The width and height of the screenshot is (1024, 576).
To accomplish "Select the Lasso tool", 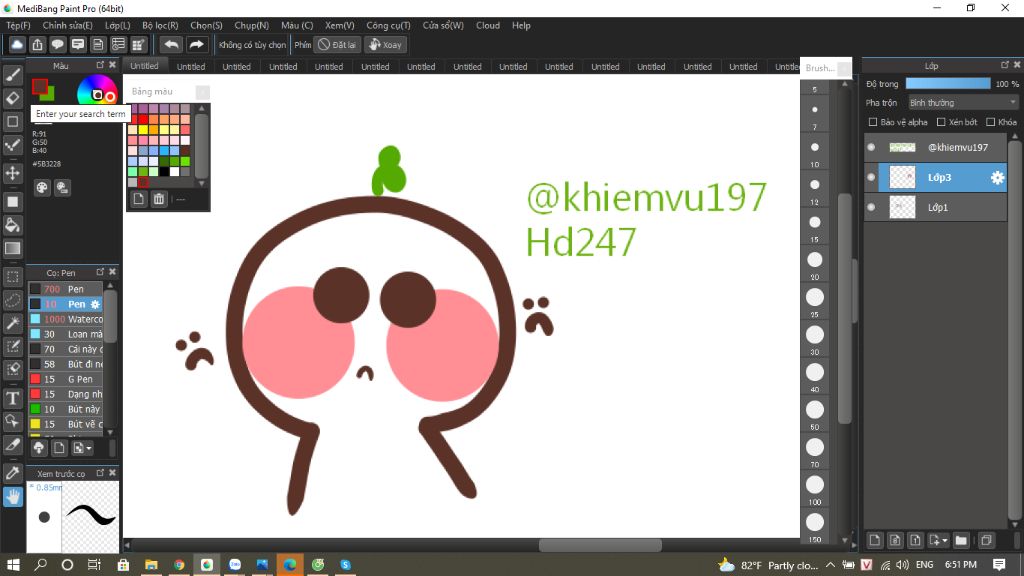I will pyautogui.click(x=12, y=300).
